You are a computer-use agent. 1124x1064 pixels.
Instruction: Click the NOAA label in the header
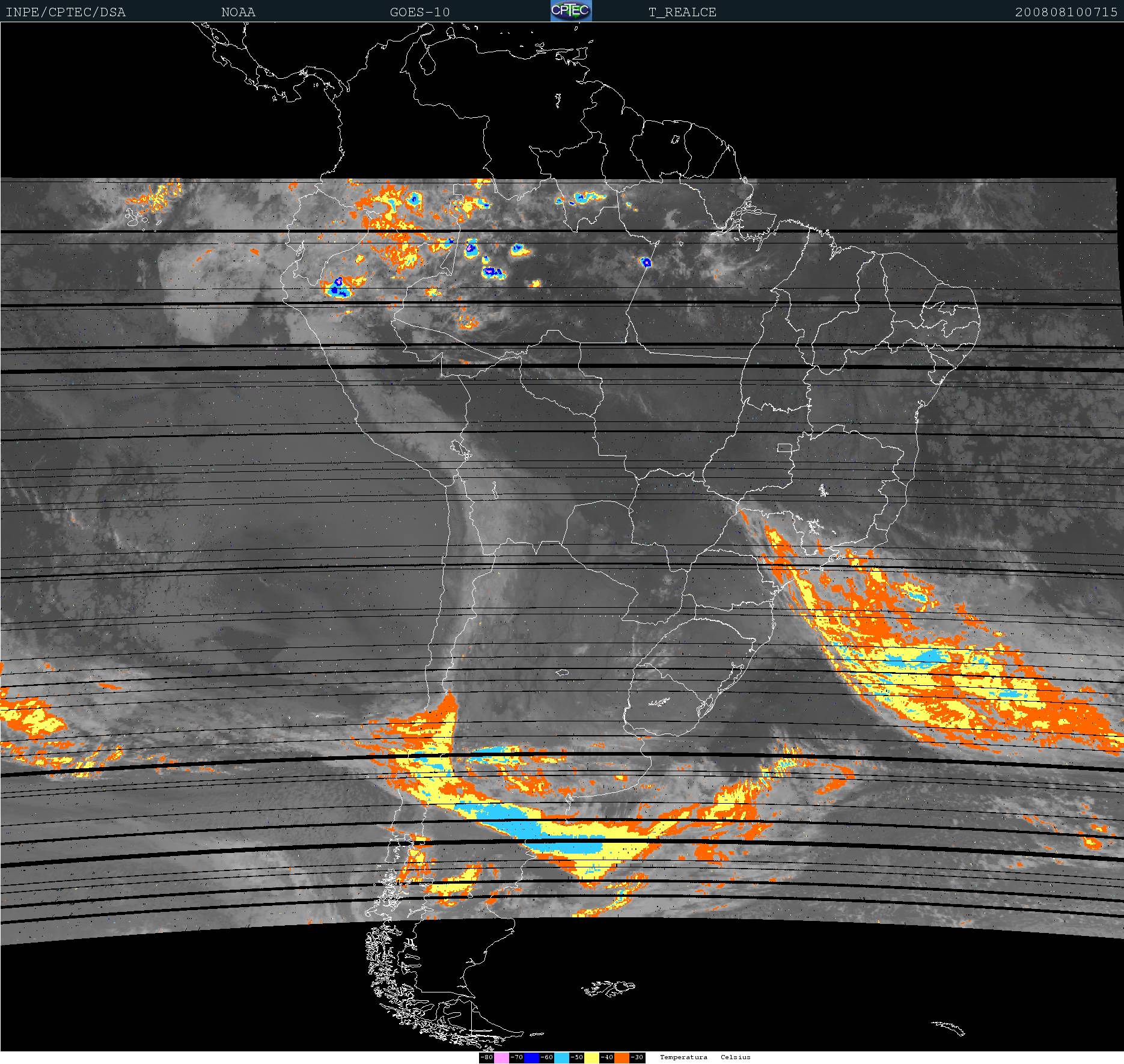tap(238, 12)
